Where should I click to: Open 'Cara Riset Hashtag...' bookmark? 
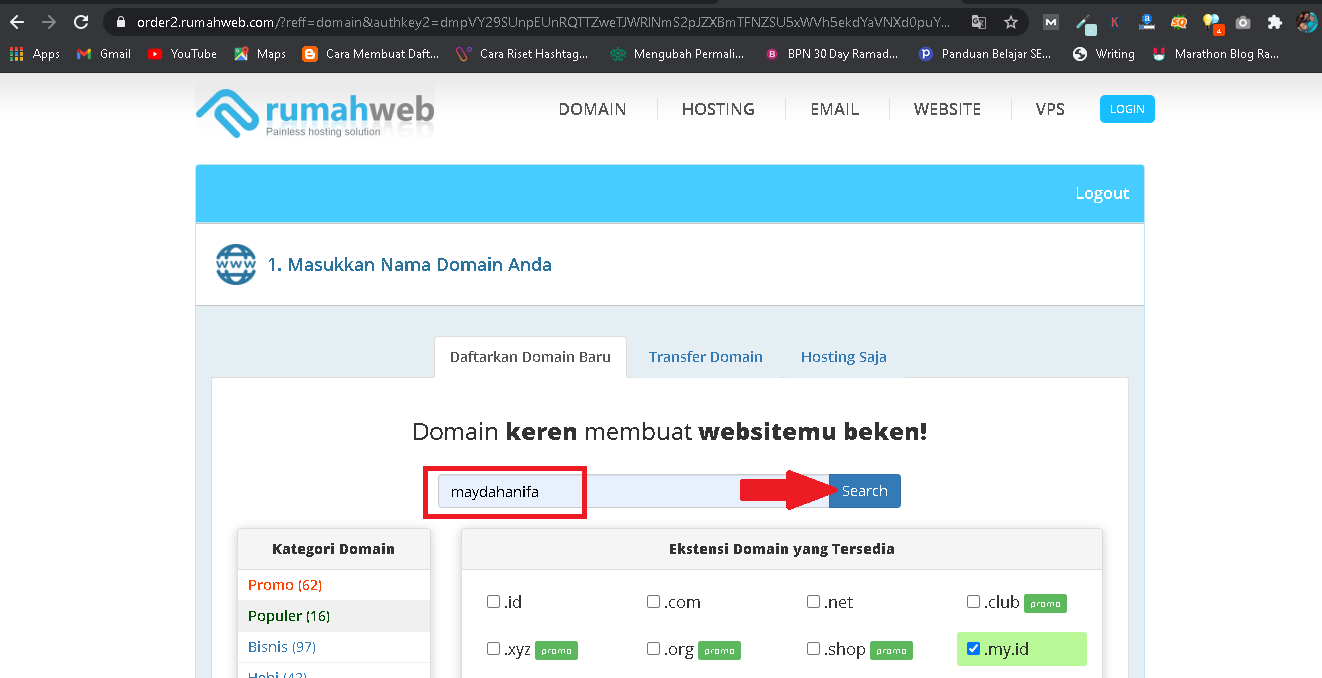coord(522,54)
